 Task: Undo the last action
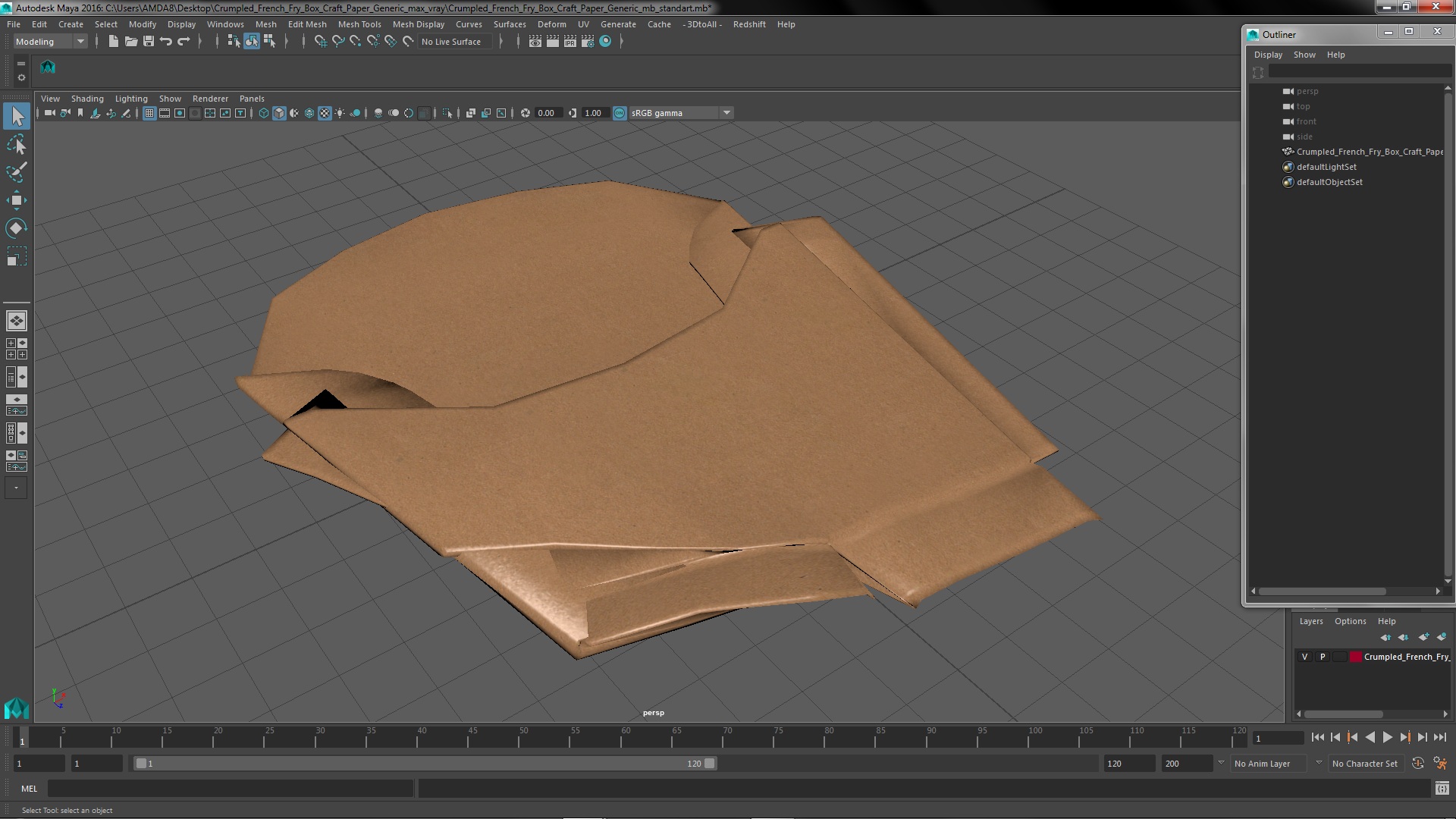166,42
